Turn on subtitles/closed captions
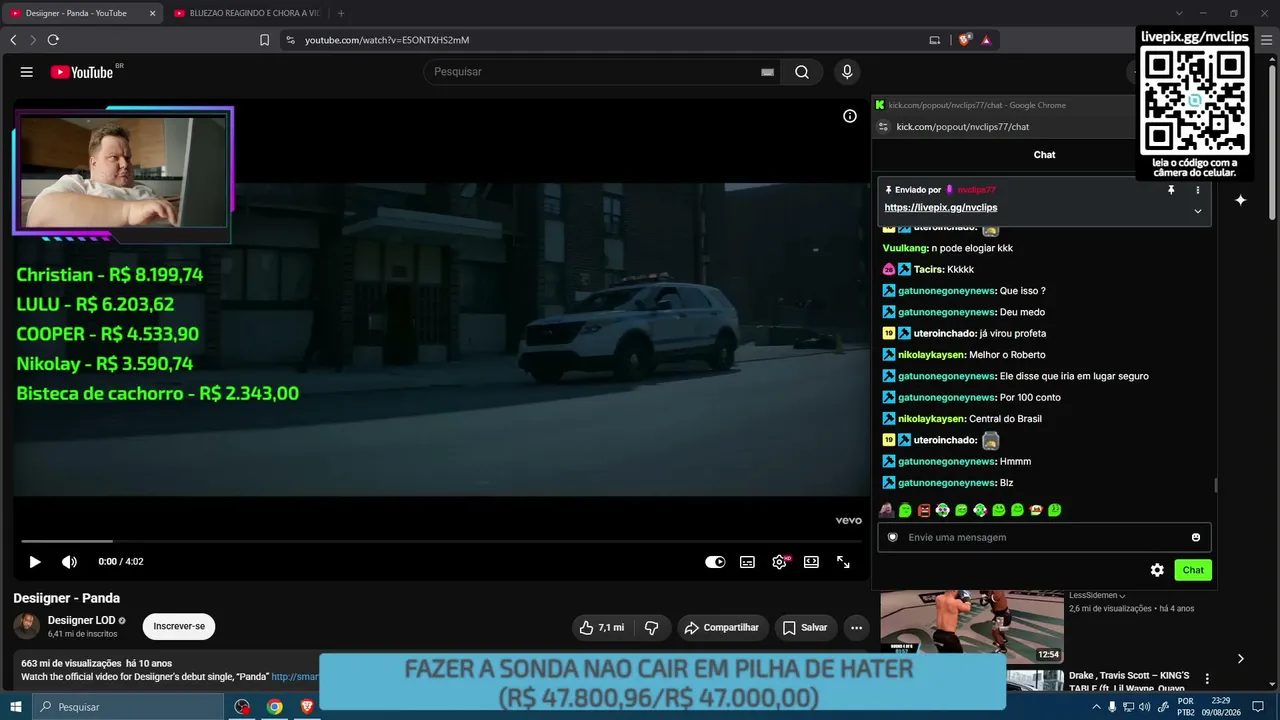1280x720 pixels. [x=747, y=562]
